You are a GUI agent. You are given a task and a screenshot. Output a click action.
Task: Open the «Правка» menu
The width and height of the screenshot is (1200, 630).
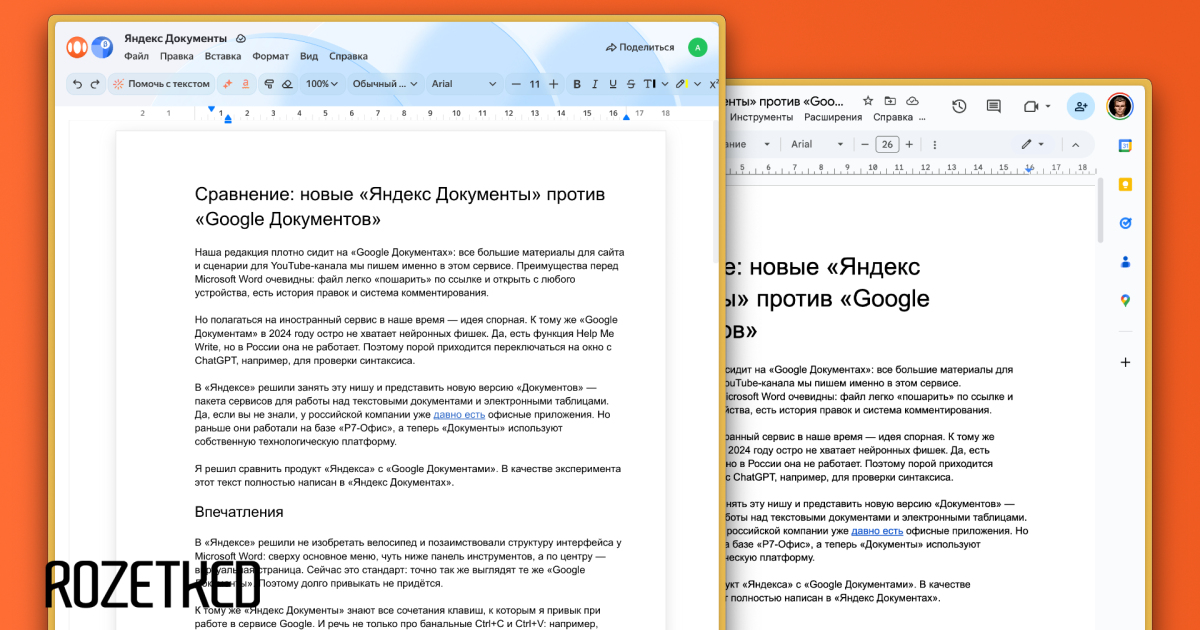[177, 57]
